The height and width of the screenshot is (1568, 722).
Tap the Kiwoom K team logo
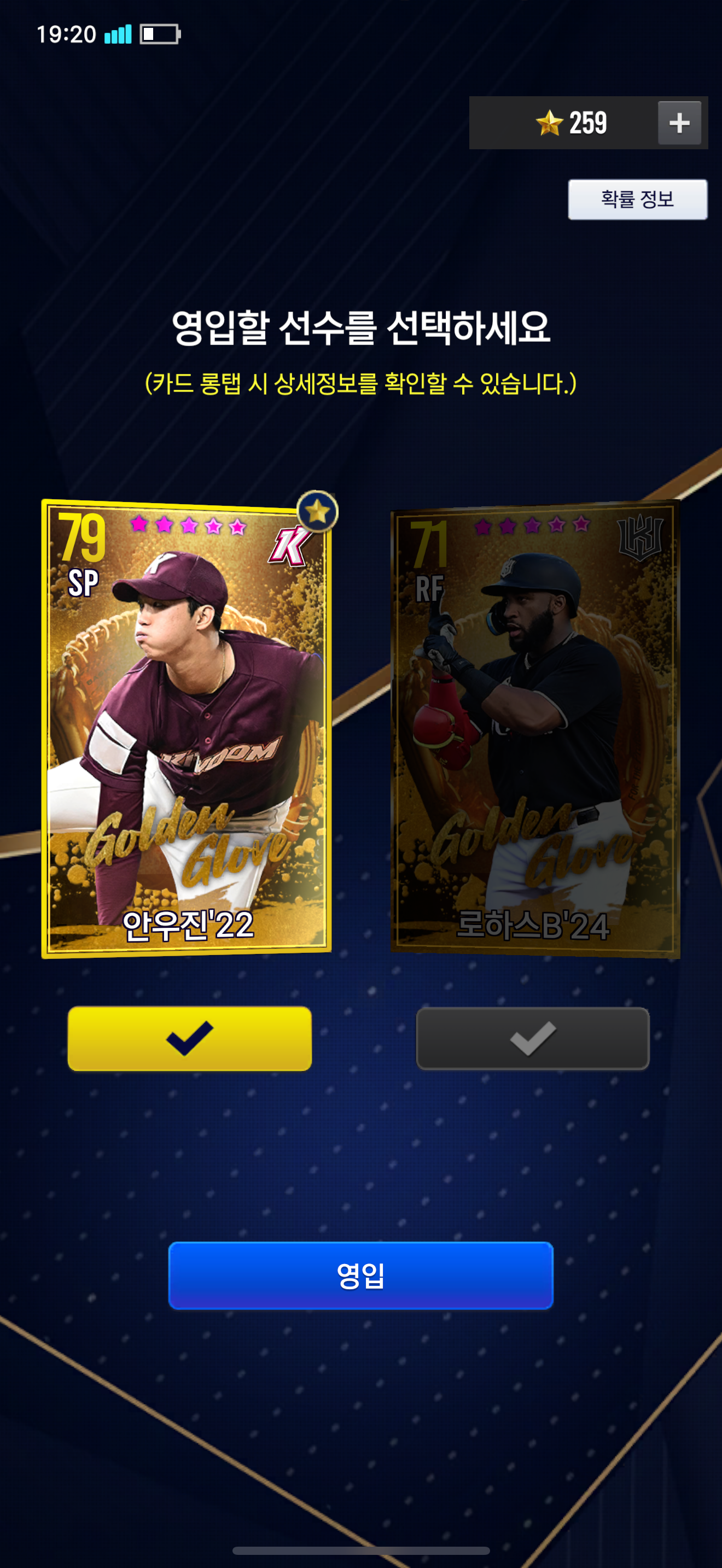pyautogui.click(x=290, y=546)
